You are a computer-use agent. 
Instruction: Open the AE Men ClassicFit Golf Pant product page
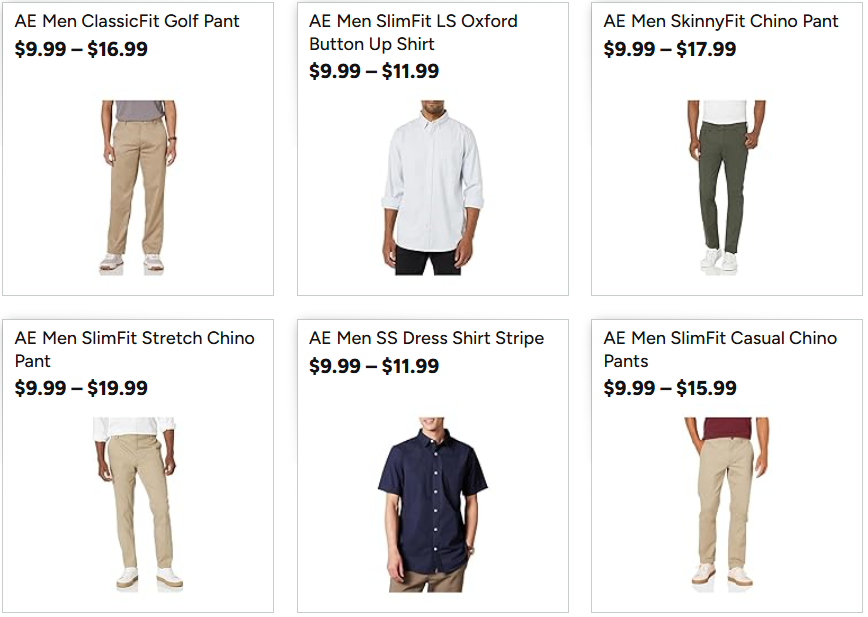point(126,20)
